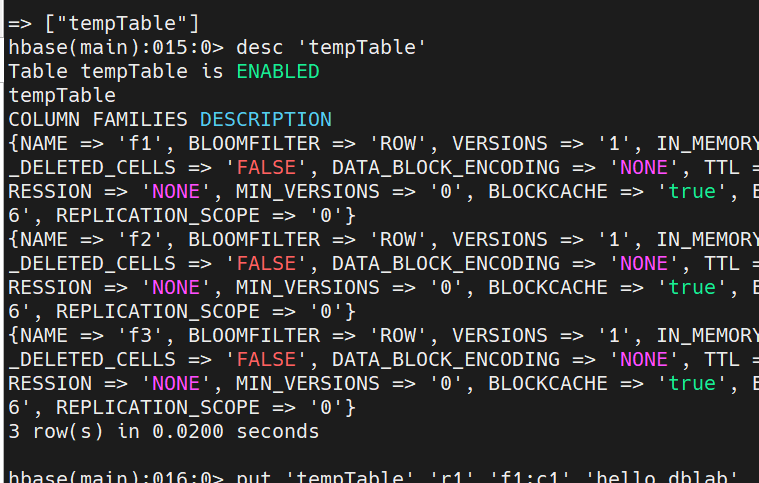Image resolution: width=759 pixels, height=483 pixels.
Task: Click the COLUMN FAMILIES header text
Action: [98, 119]
